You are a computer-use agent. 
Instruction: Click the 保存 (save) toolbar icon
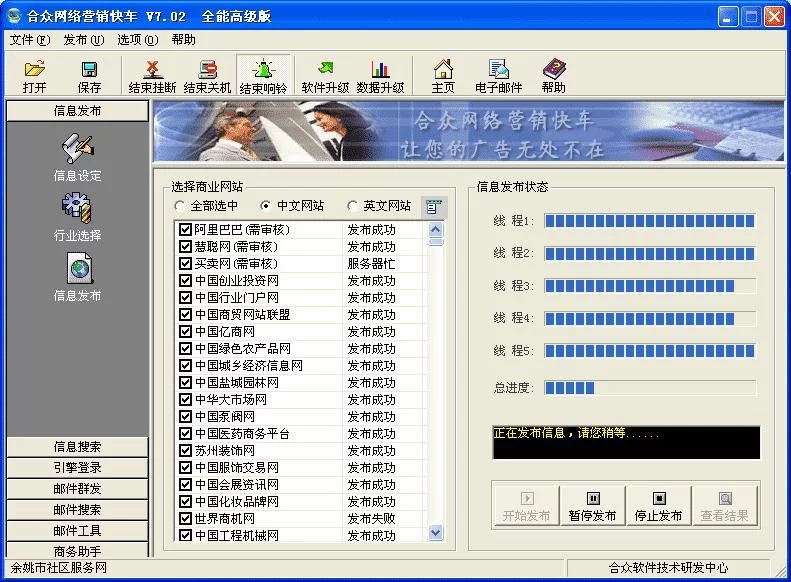89,76
